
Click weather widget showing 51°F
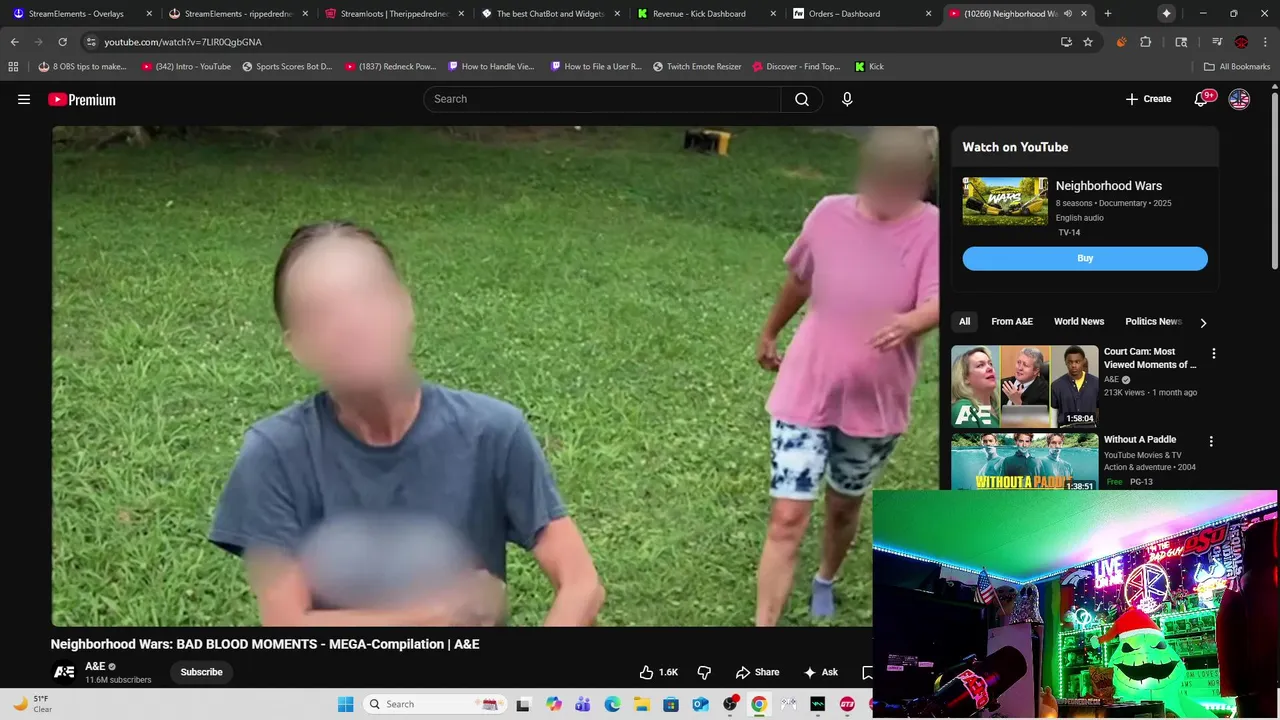tap(32, 704)
